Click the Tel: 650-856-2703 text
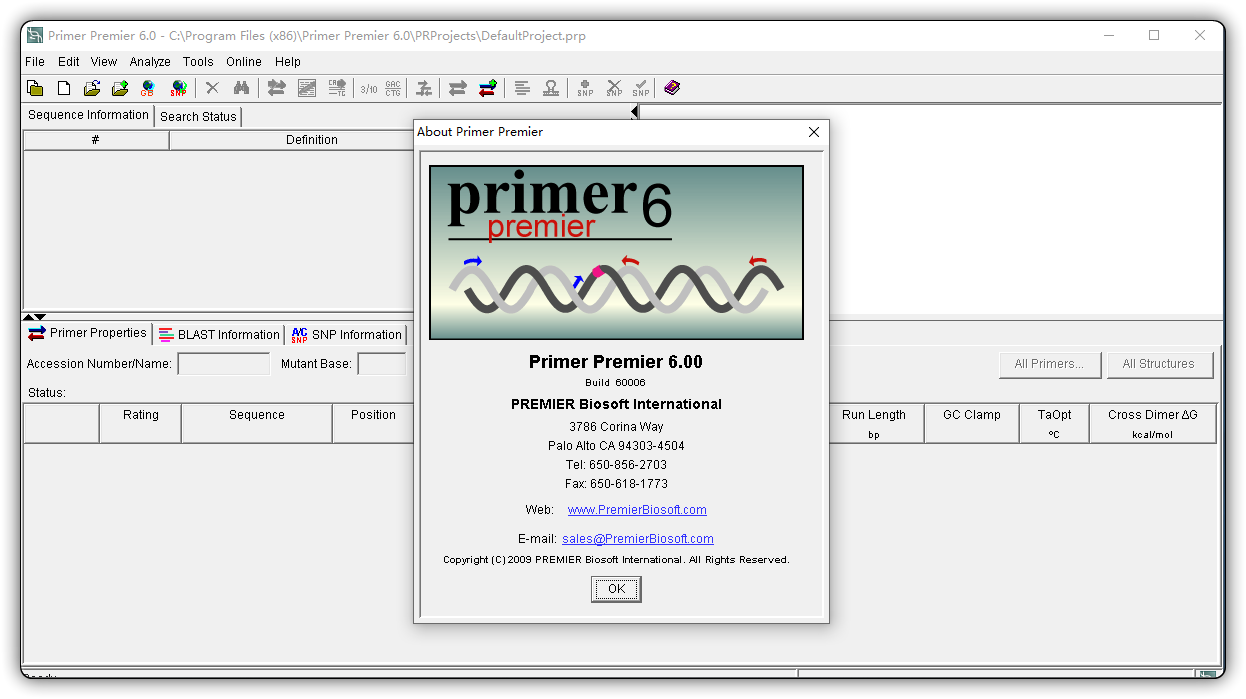 (x=616, y=465)
